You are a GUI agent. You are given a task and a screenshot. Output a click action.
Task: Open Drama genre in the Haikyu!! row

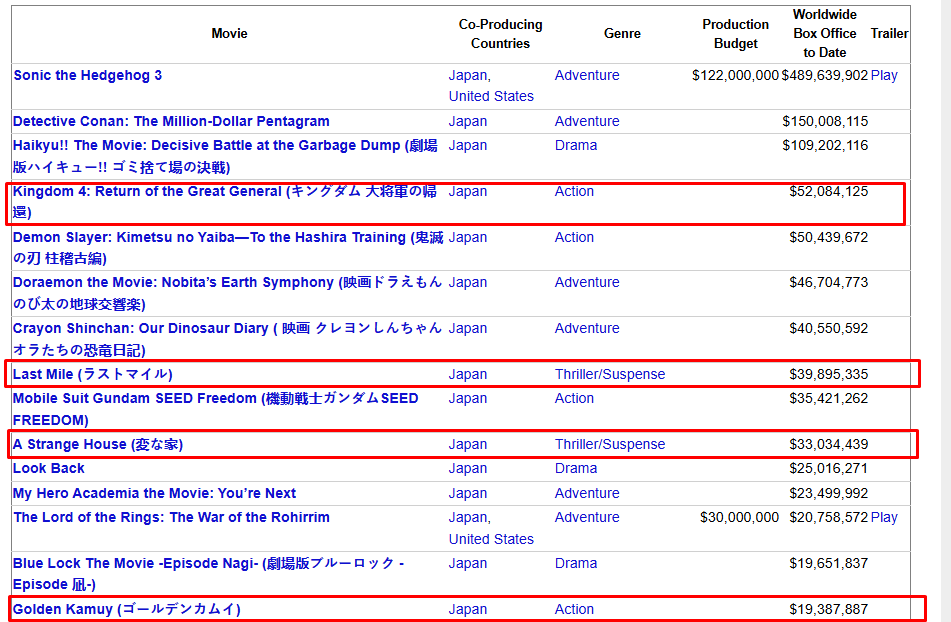pos(576,145)
